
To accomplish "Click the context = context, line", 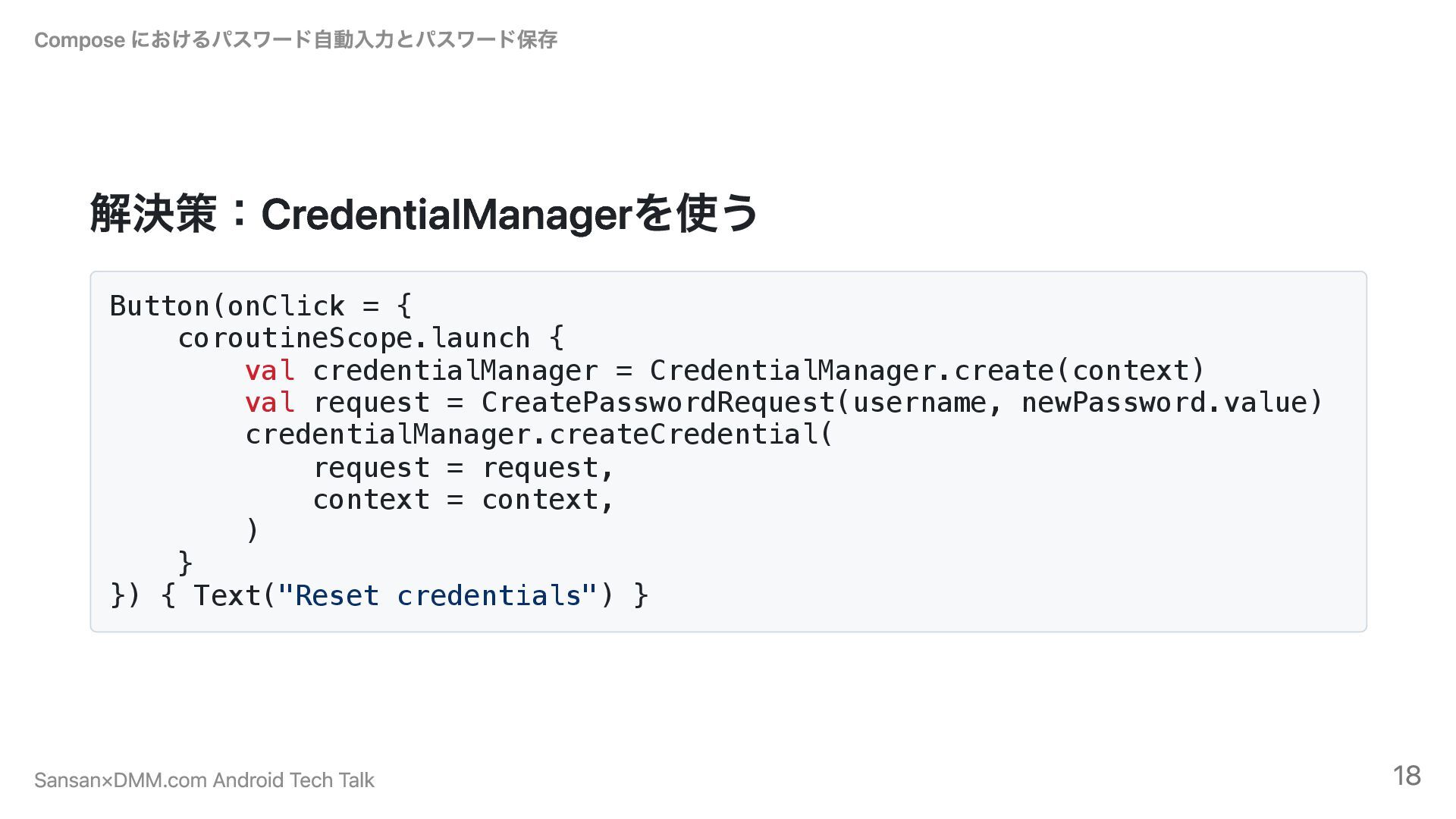I will 463,500.
